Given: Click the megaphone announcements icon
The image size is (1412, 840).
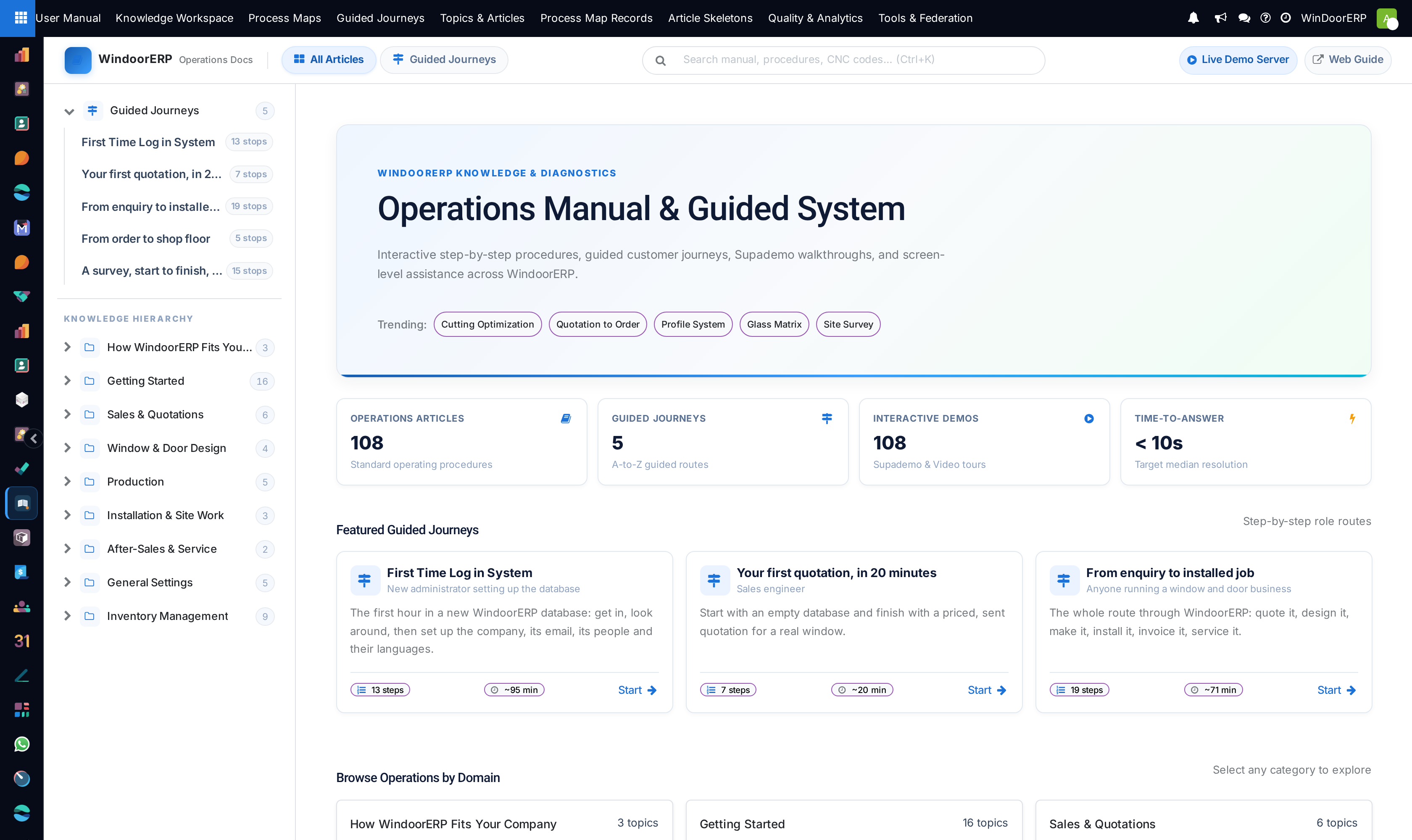Looking at the screenshot, I should [x=1220, y=18].
